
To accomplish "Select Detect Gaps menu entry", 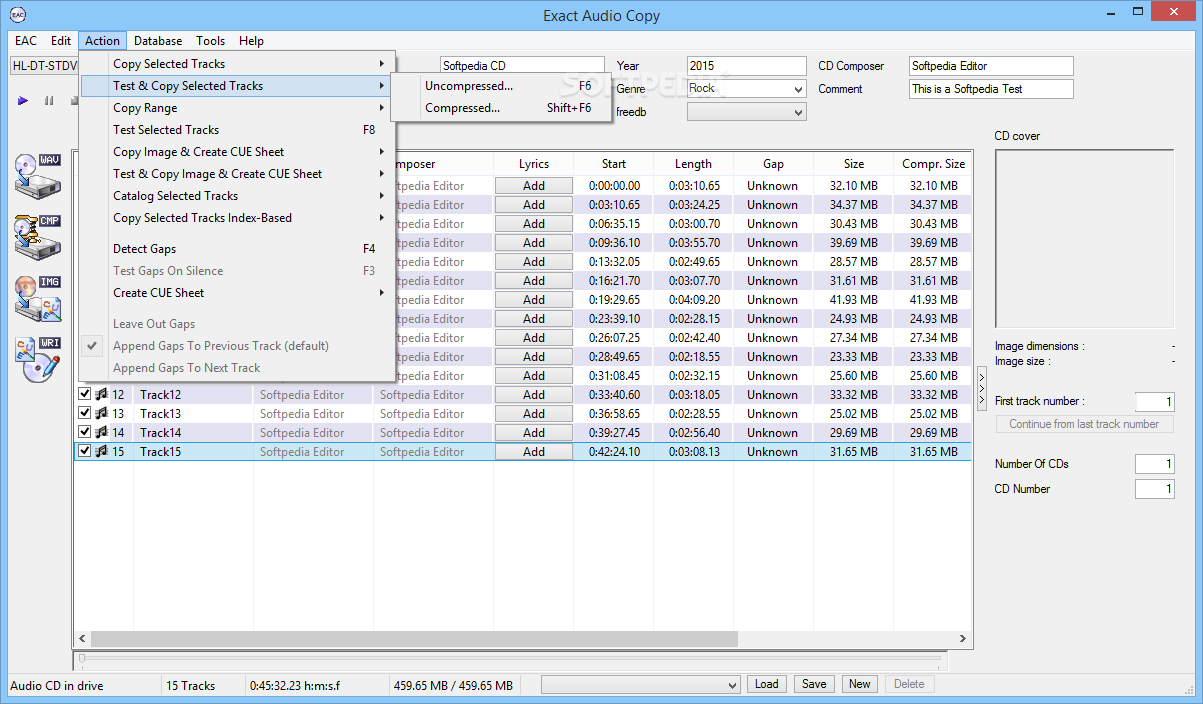I will [238, 249].
